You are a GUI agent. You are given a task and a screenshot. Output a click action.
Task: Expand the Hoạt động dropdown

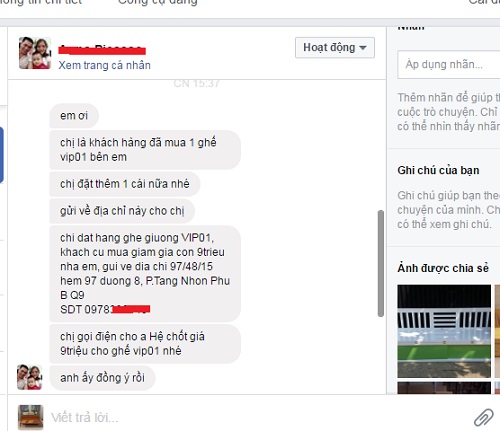click(x=335, y=48)
